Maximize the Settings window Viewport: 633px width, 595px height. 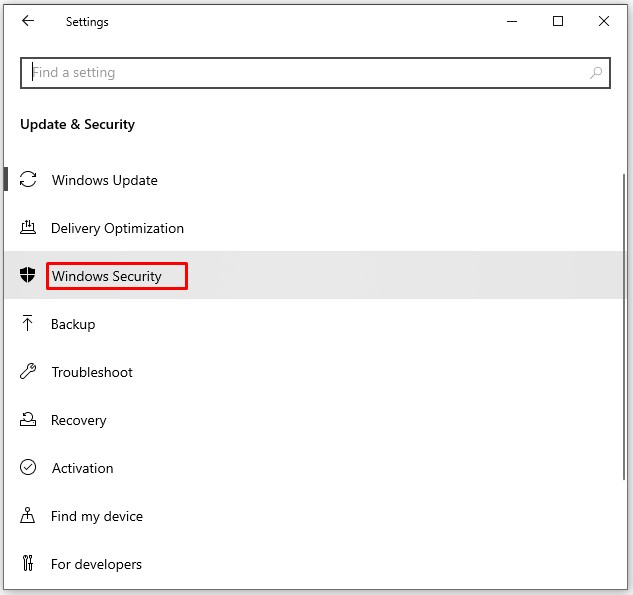(x=558, y=21)
